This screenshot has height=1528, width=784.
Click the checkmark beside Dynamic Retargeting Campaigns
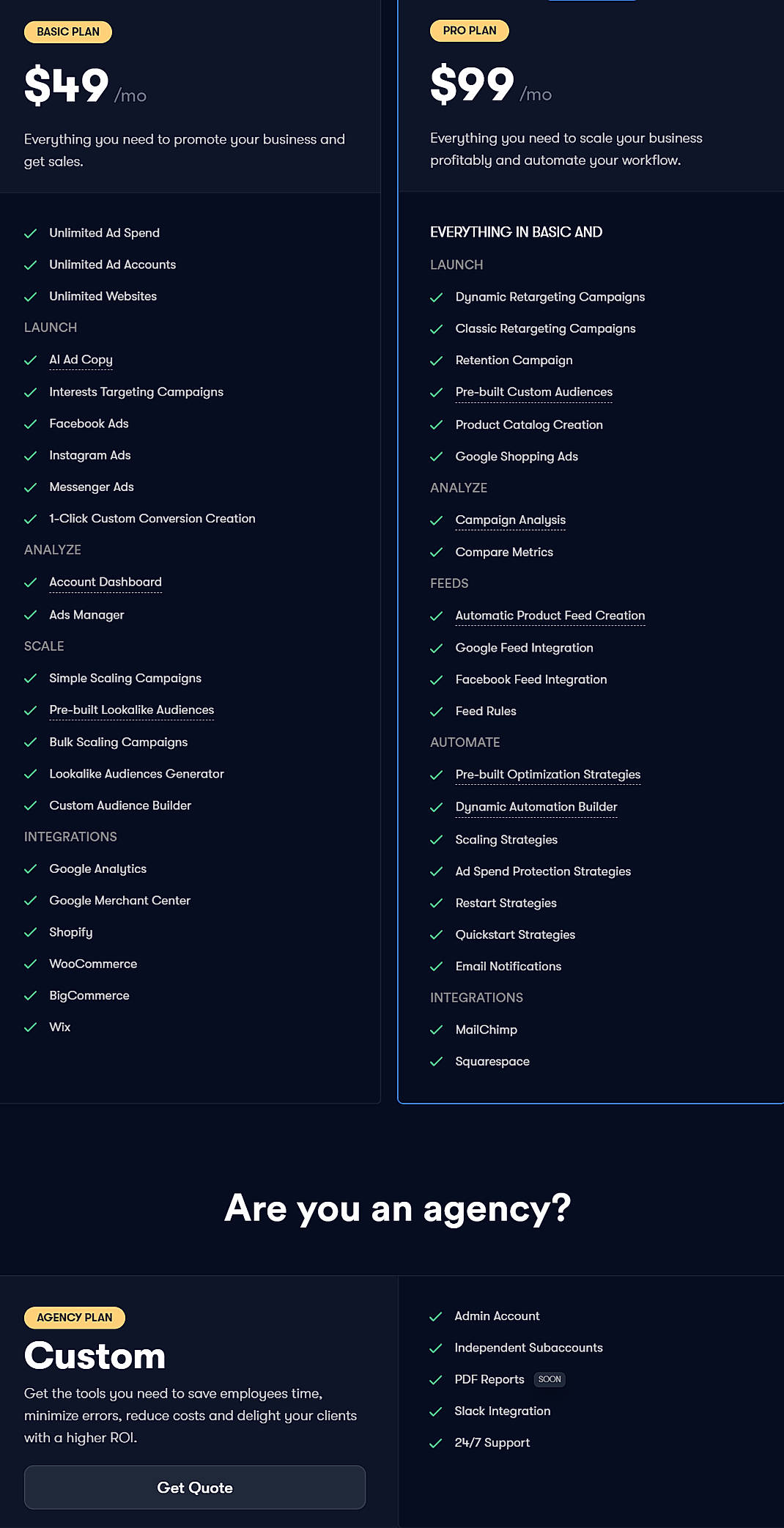click(437, 297)
